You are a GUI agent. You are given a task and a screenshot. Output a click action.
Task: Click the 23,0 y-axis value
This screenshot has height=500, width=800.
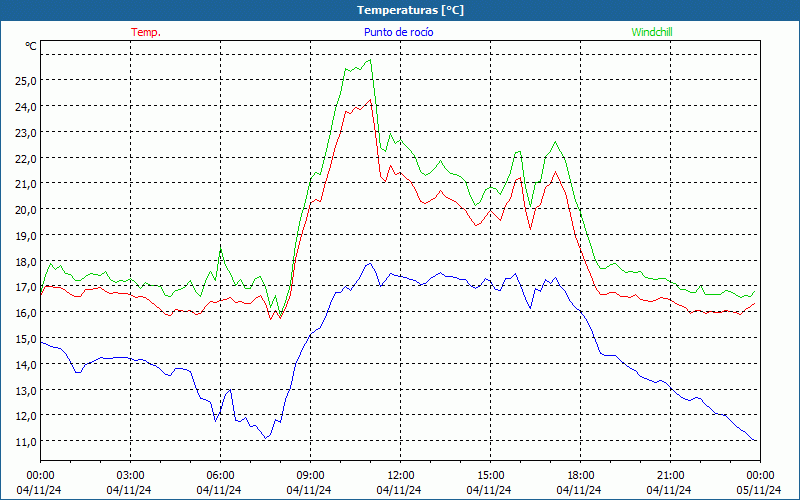24,132
